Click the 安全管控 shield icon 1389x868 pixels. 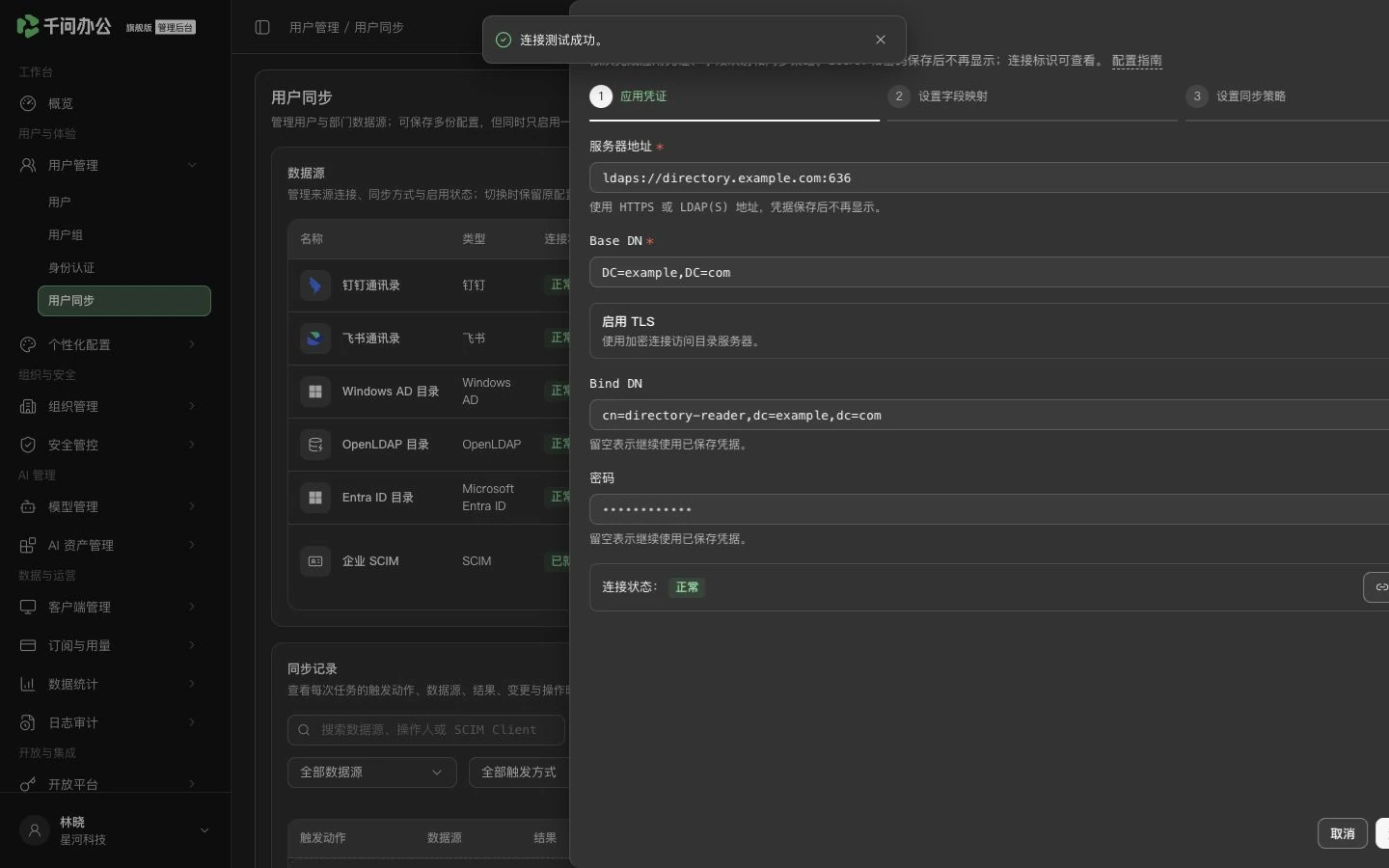pos(28,445)
